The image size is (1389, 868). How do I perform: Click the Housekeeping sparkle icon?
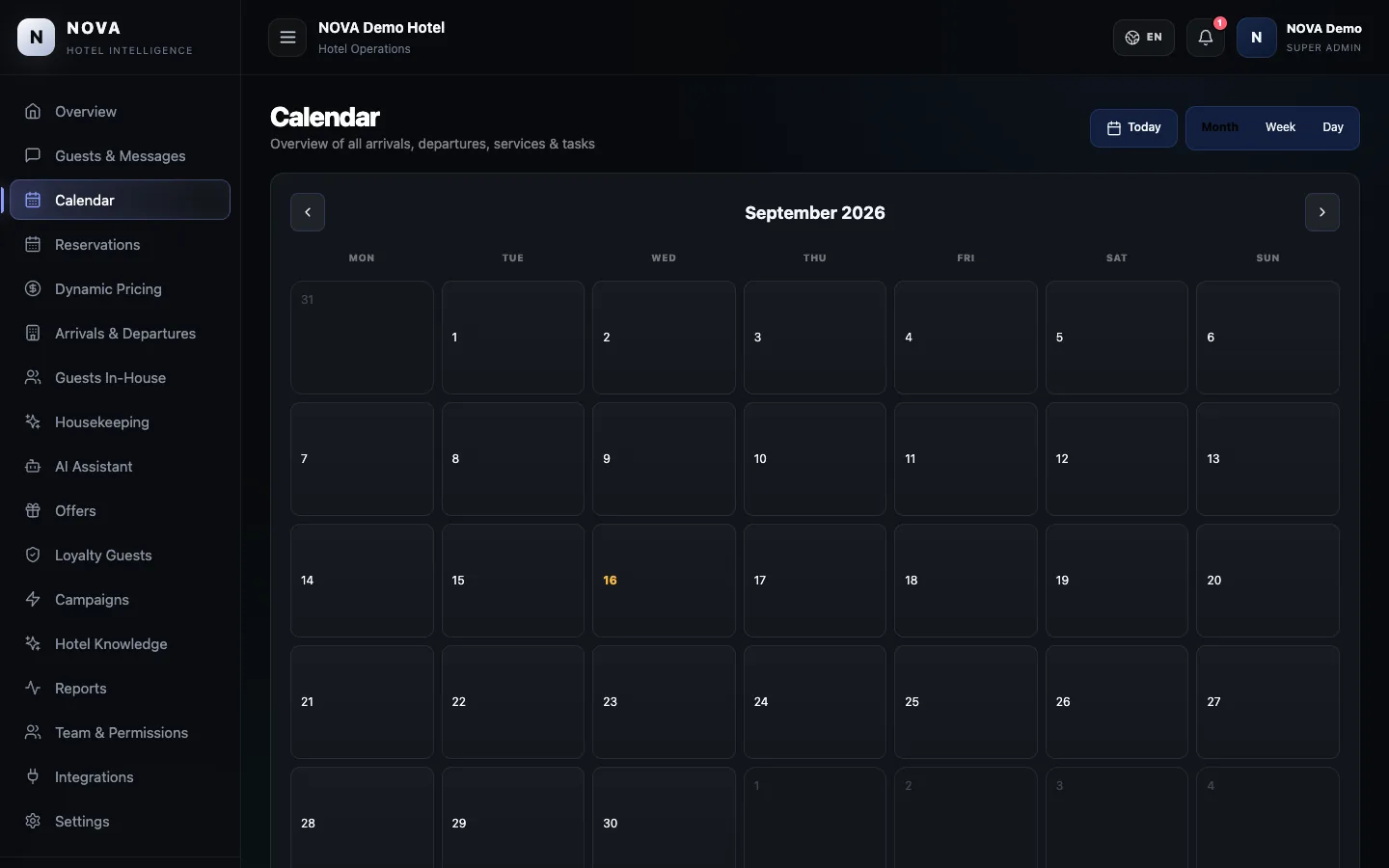tap(33, 421)
